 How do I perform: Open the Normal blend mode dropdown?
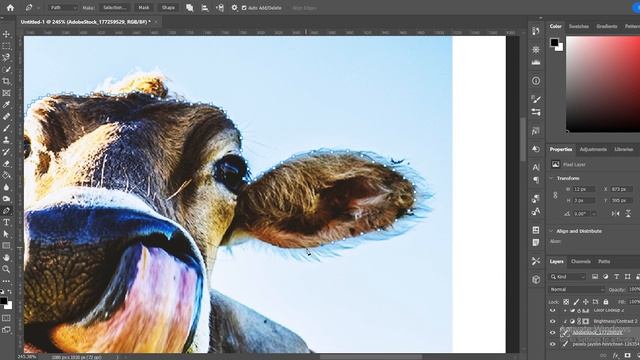576,289
